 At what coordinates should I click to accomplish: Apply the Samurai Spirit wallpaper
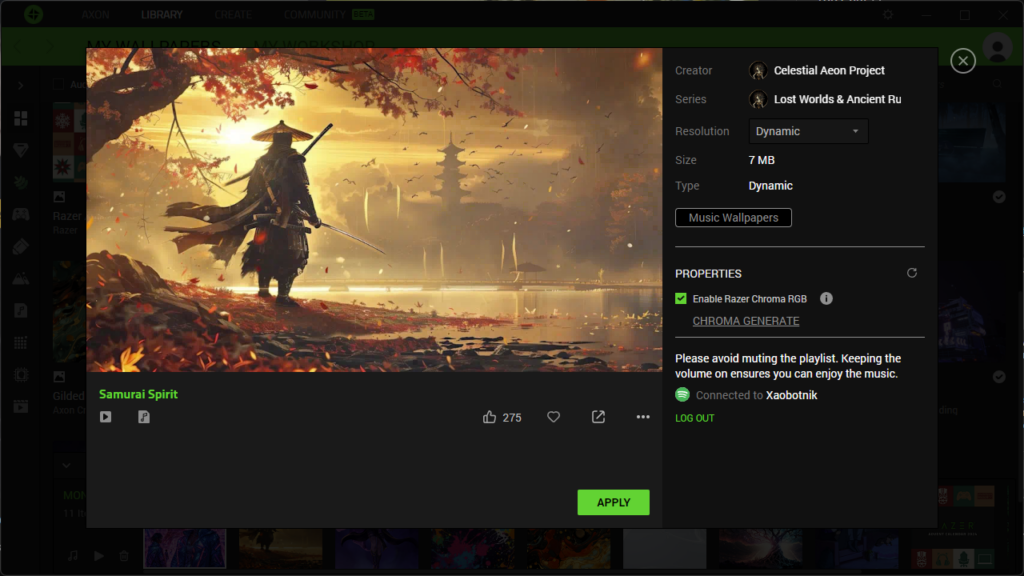click(x=613, y=502)
